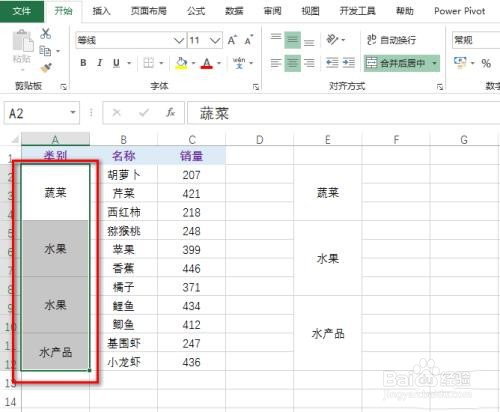
Task: Open the underline style dropdown arrow
Action: coord(129,63)
